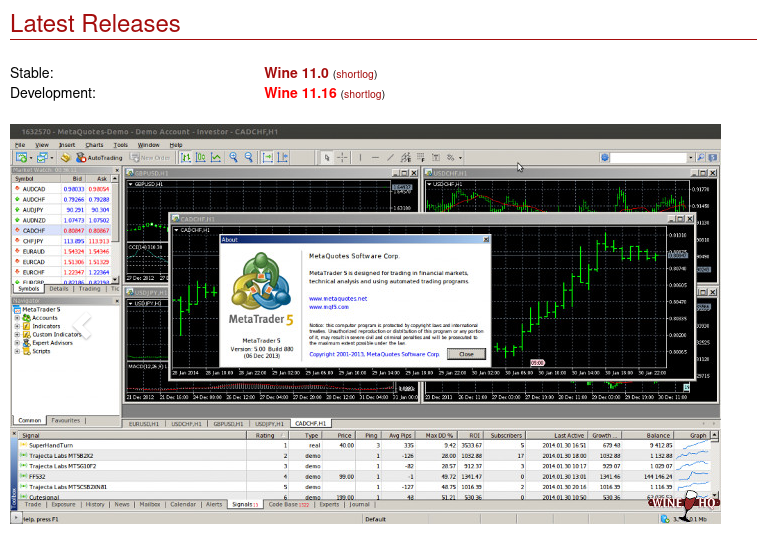
Task: Expand the Scripts node in Navigator
Action: (17, 351)
